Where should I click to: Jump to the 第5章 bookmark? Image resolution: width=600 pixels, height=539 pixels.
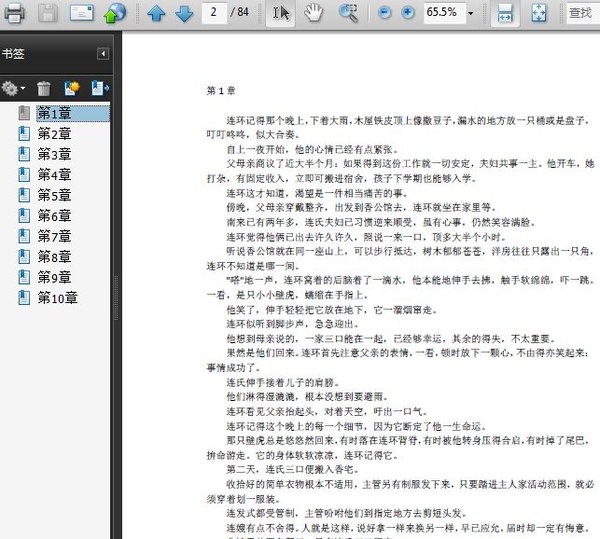click(x=54, y=195)
